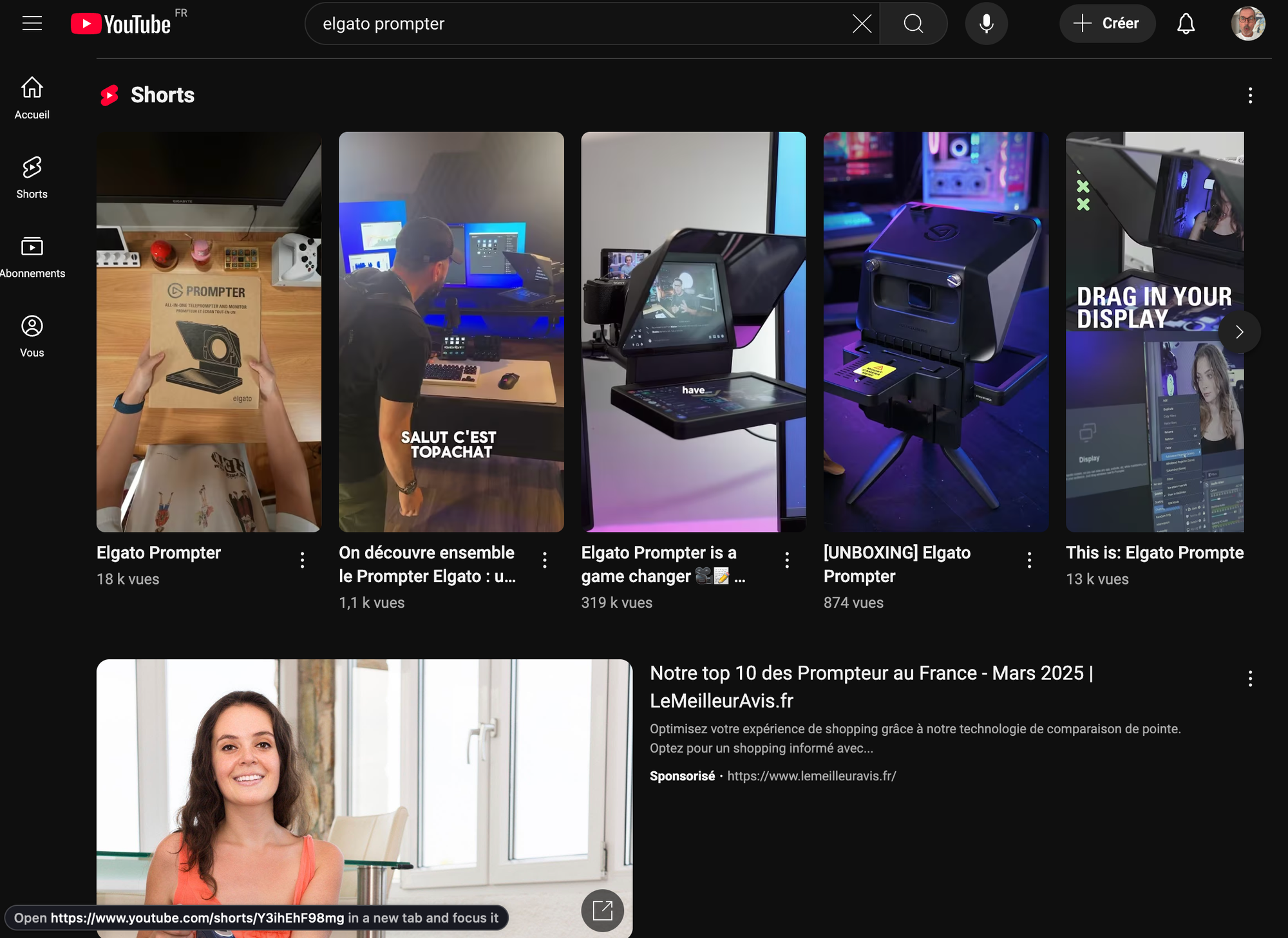Start voice search with microphone icon
The image size is (1288, 938).
986,24
